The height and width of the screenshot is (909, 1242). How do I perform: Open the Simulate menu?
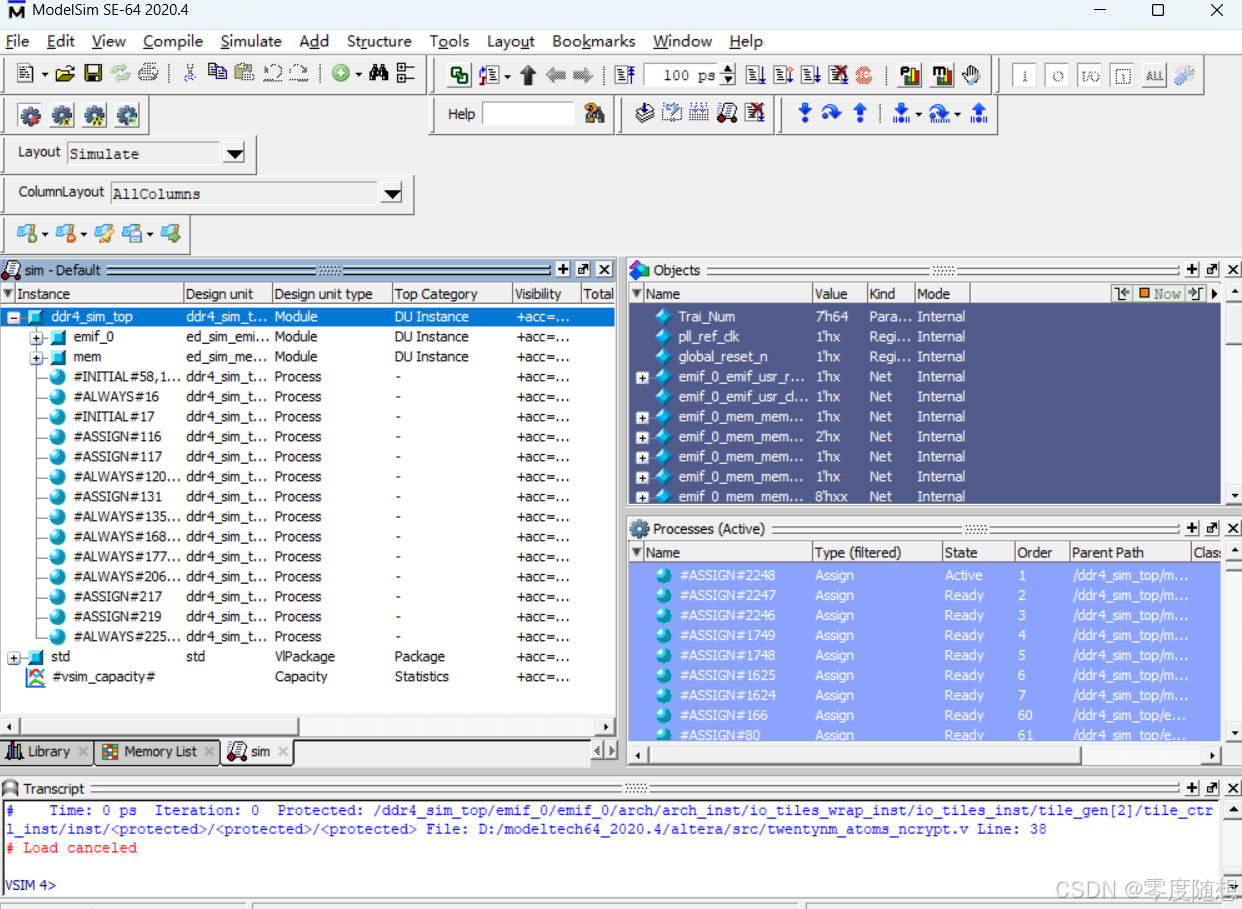click(x=251, y=41)
